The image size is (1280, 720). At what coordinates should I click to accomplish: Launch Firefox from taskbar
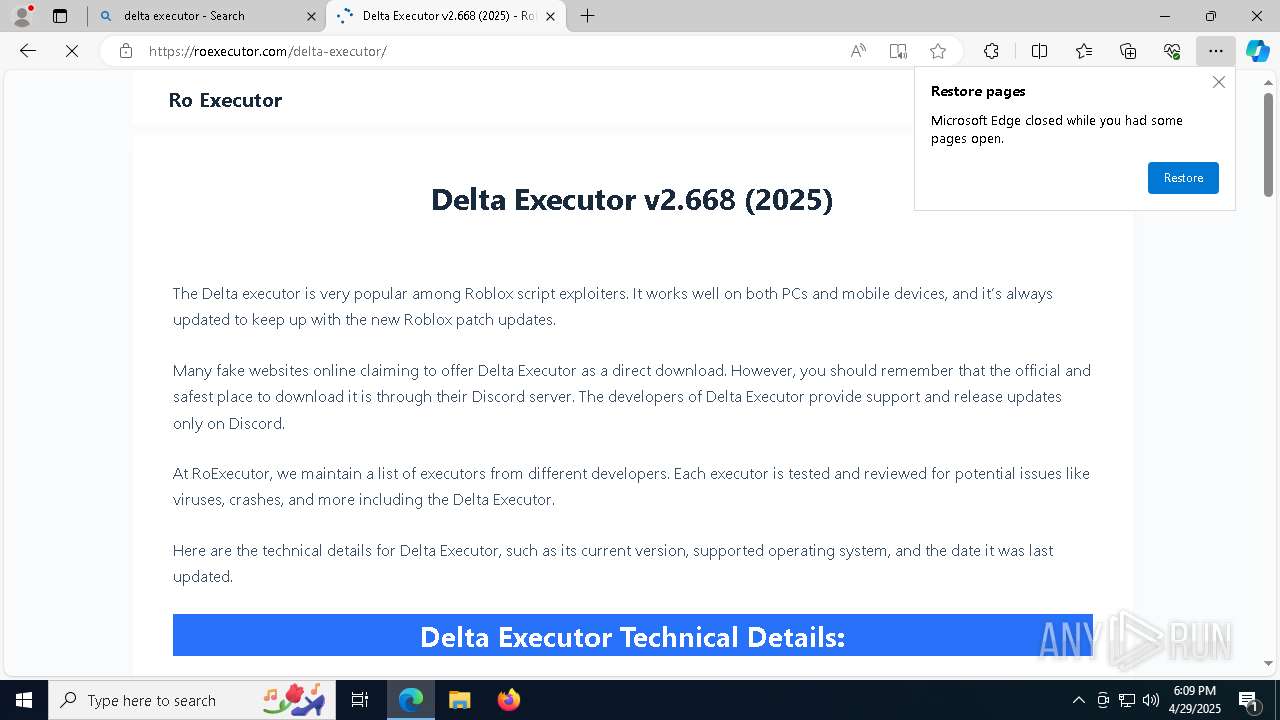(509, 700)
